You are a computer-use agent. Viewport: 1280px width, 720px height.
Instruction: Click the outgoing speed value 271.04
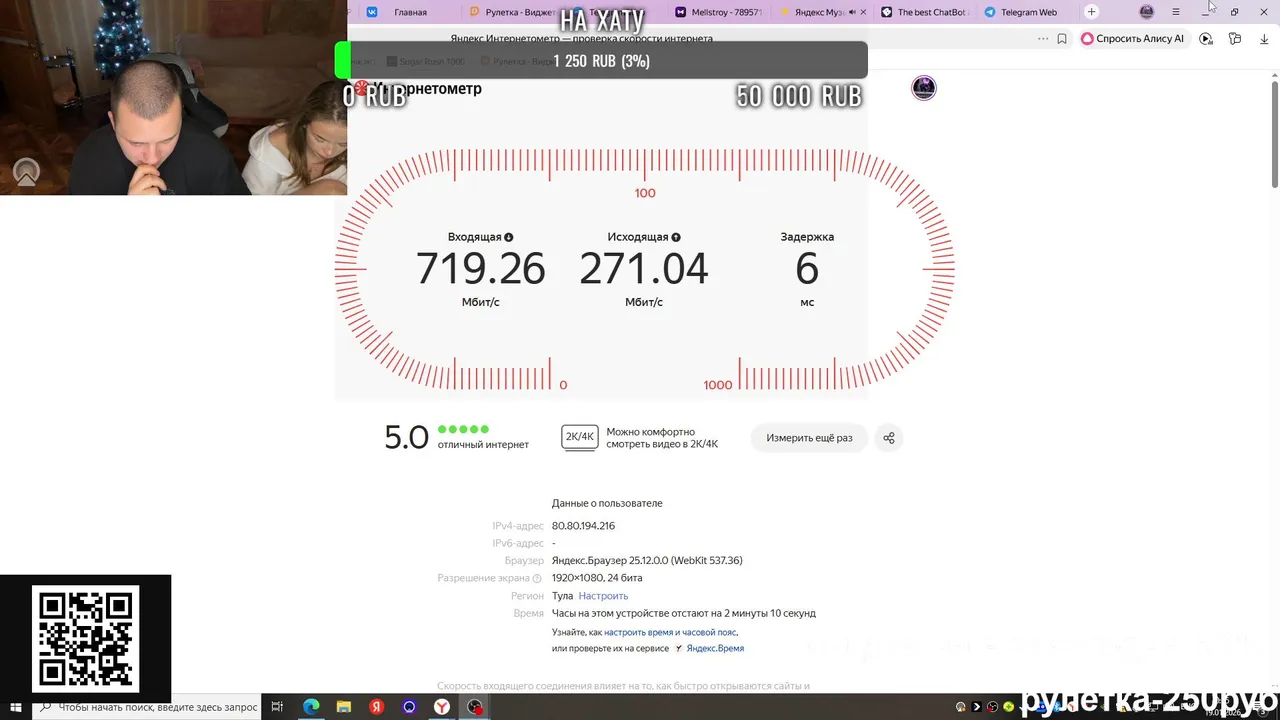[644, 269]
